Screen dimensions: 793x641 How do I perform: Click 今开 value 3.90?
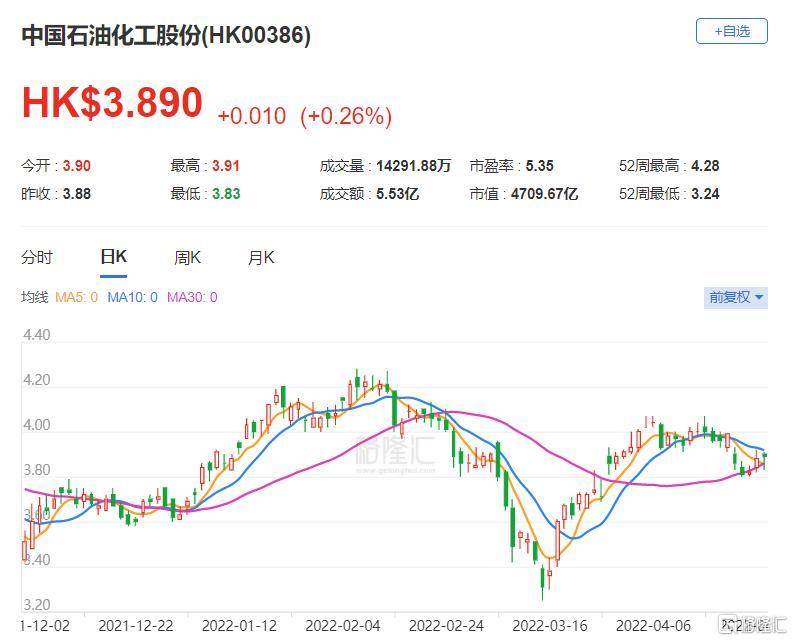click(x=77, y=166)
